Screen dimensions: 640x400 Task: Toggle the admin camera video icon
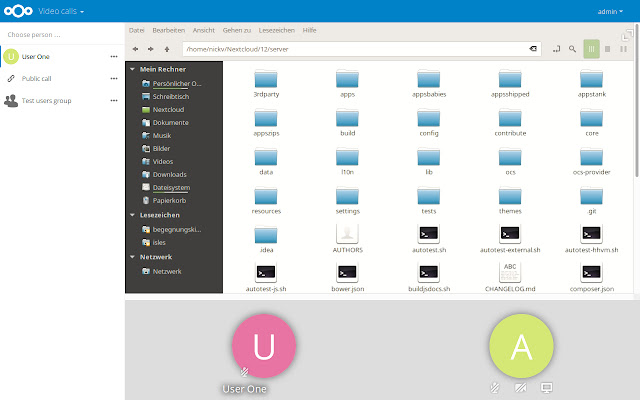[520, 387]
